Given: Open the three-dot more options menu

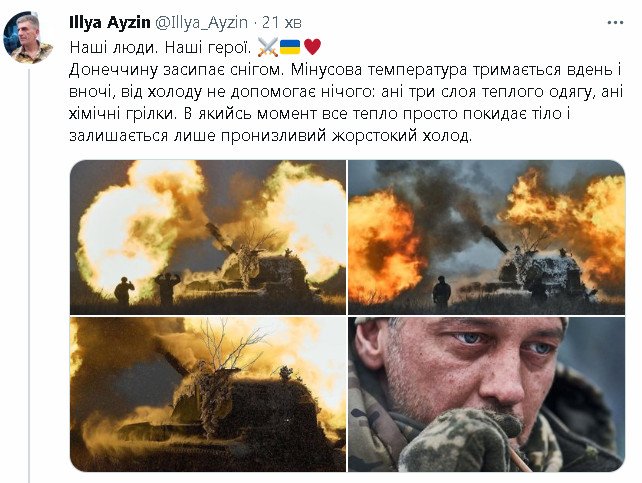Looking at the screenshot, I should tap(615, 23).
